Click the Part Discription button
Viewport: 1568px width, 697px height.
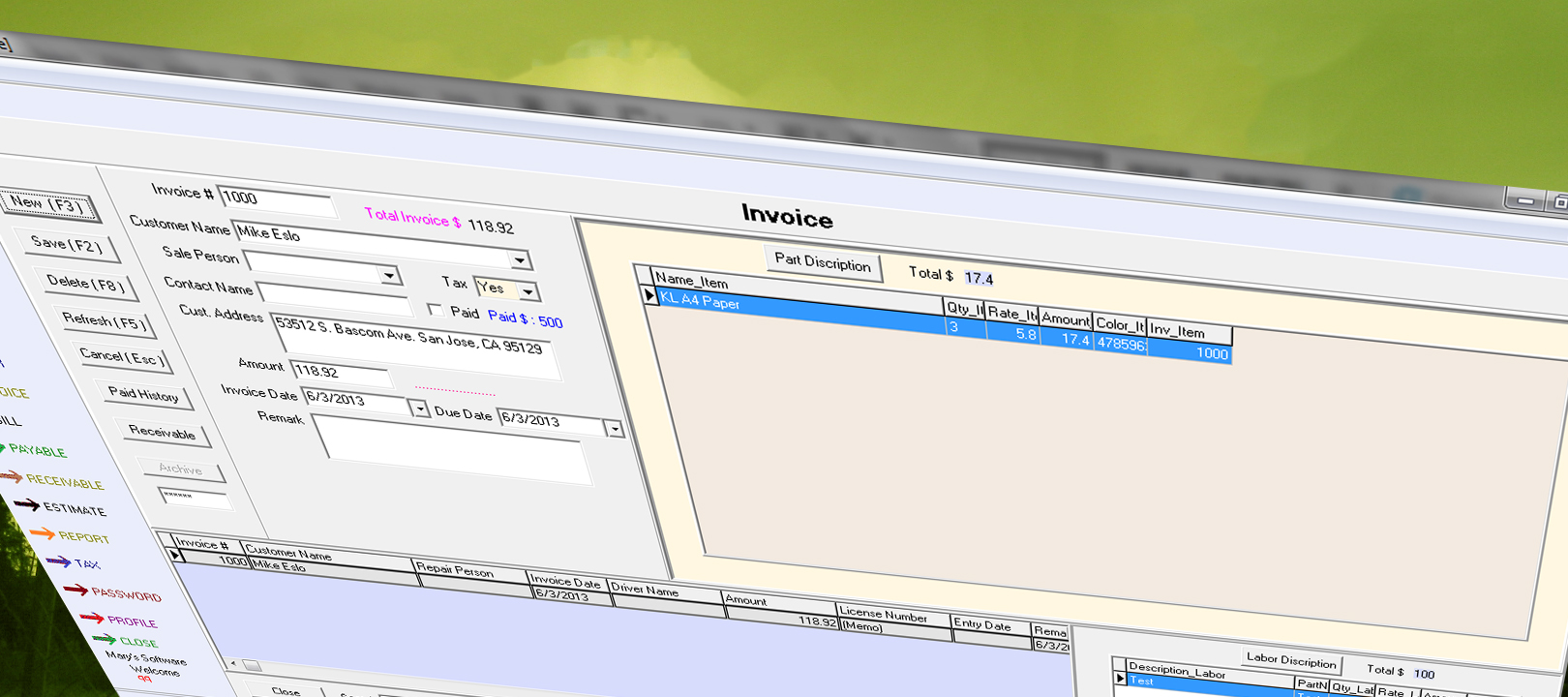click(x=823, y=261)
